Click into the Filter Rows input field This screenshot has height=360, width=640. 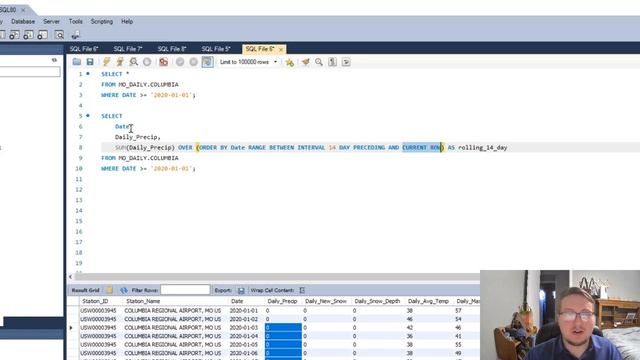coord(185,290)
